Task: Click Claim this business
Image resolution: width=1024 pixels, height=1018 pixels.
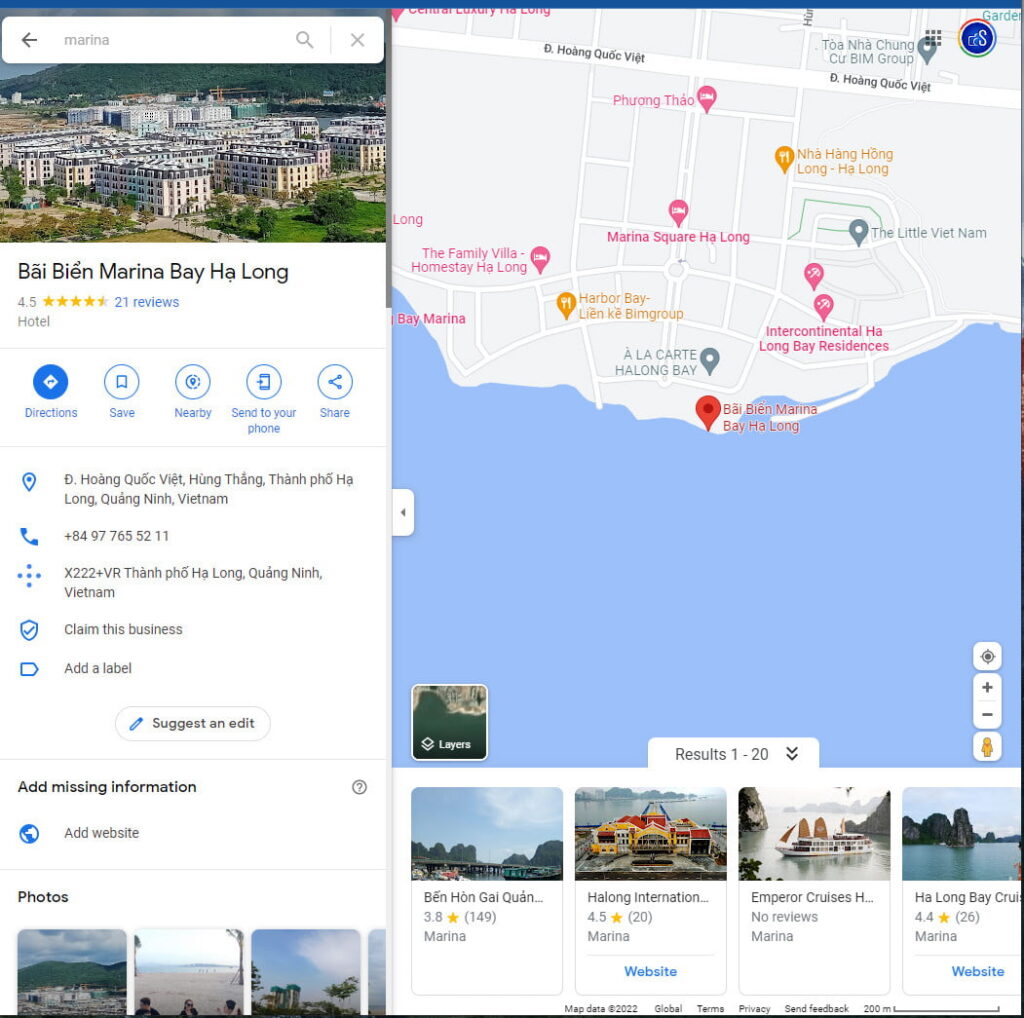Action: click(193, 629)
